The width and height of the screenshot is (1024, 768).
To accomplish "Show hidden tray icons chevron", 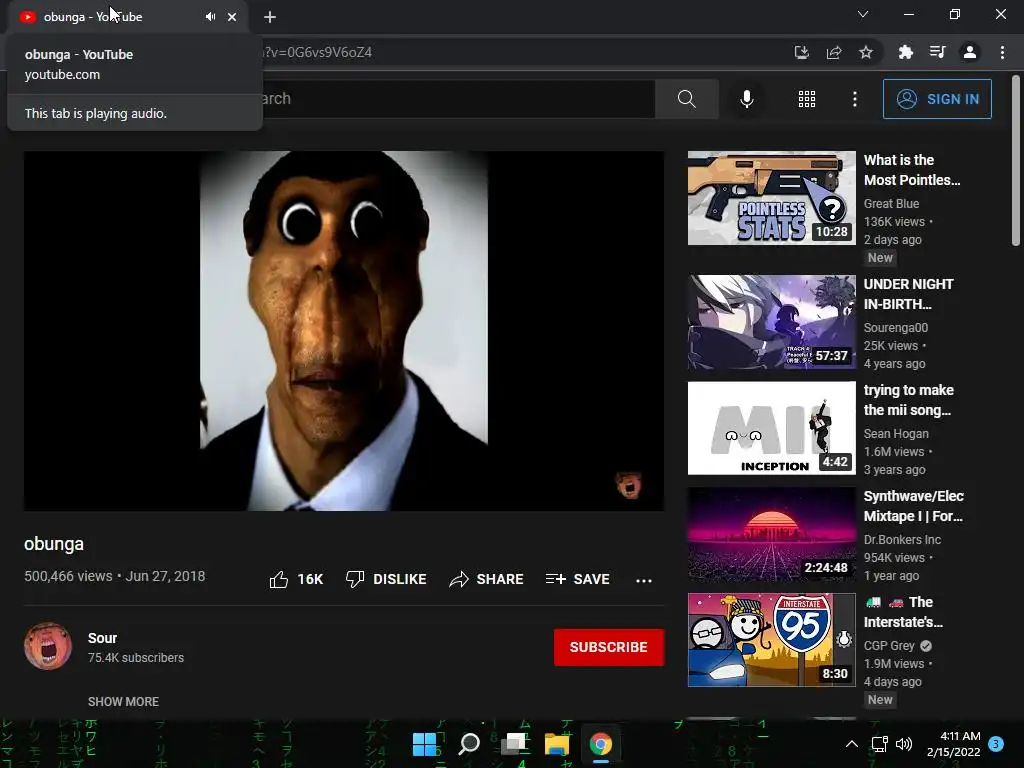I will point(852,744).
